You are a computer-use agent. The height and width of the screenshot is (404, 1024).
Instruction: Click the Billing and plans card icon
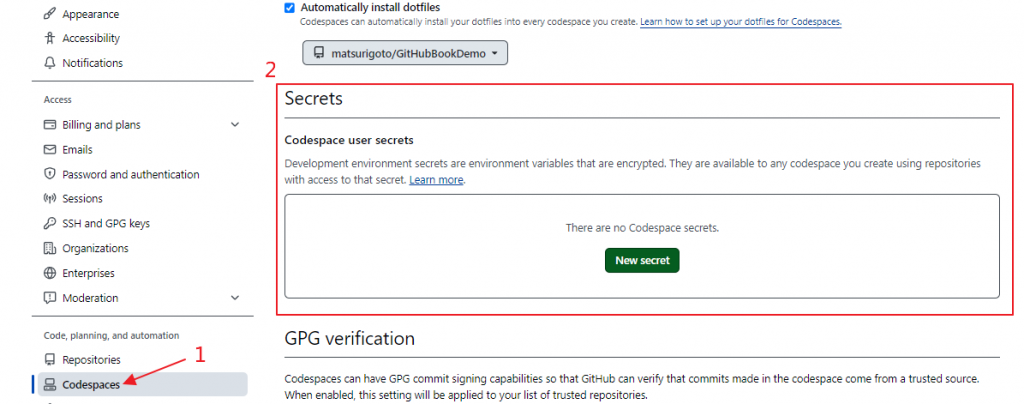50,125
